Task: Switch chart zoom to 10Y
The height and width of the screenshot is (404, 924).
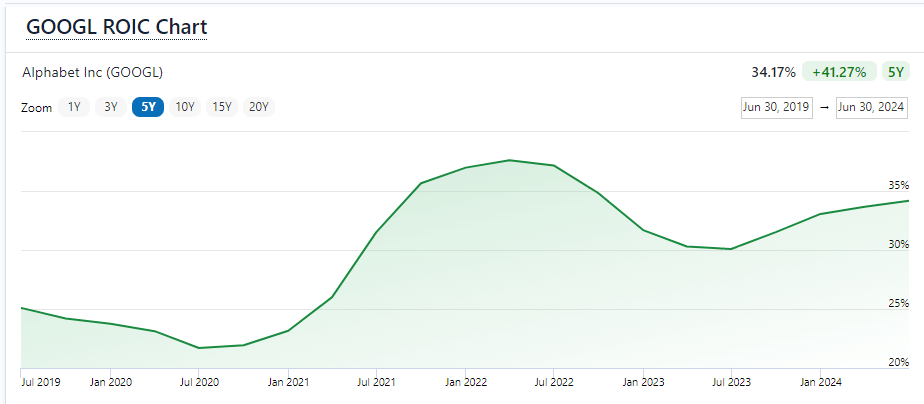Action: (x=185, y=107)
